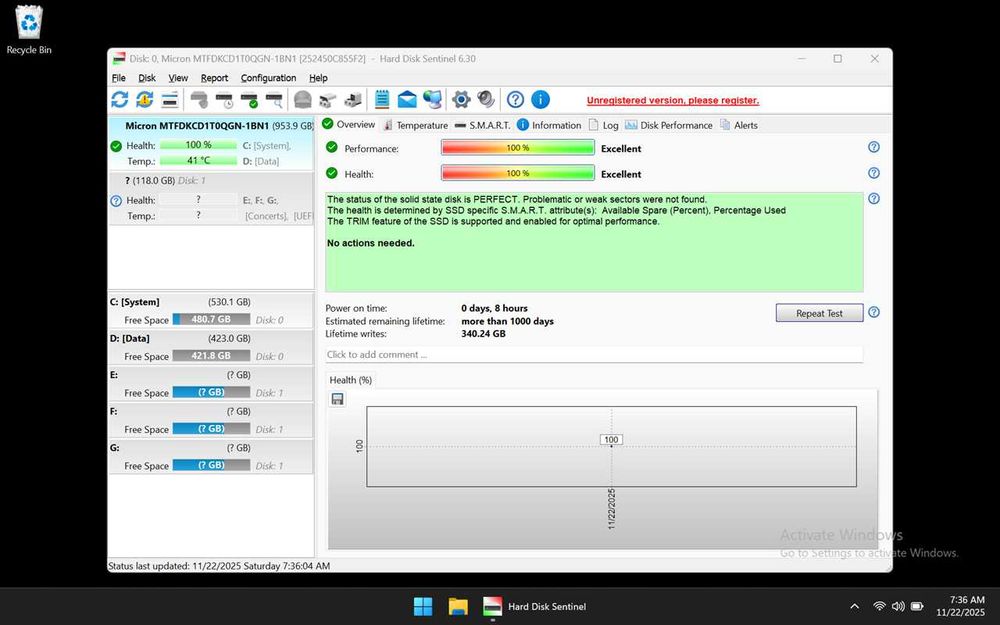This screenshot has width=1000, height=625.
Task: Click the third toolbar icon showing disk panels
Action: (170, 99)
